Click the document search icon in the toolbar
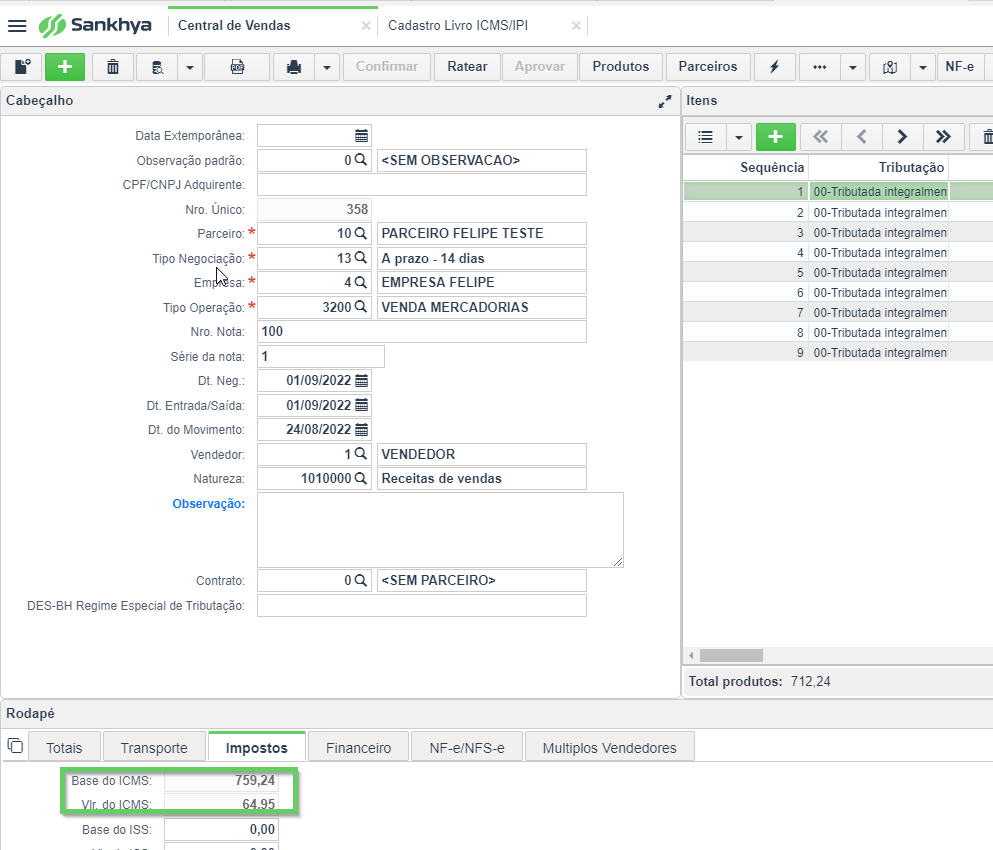This screenshot has width=993, height=850. tap(158, 67)
